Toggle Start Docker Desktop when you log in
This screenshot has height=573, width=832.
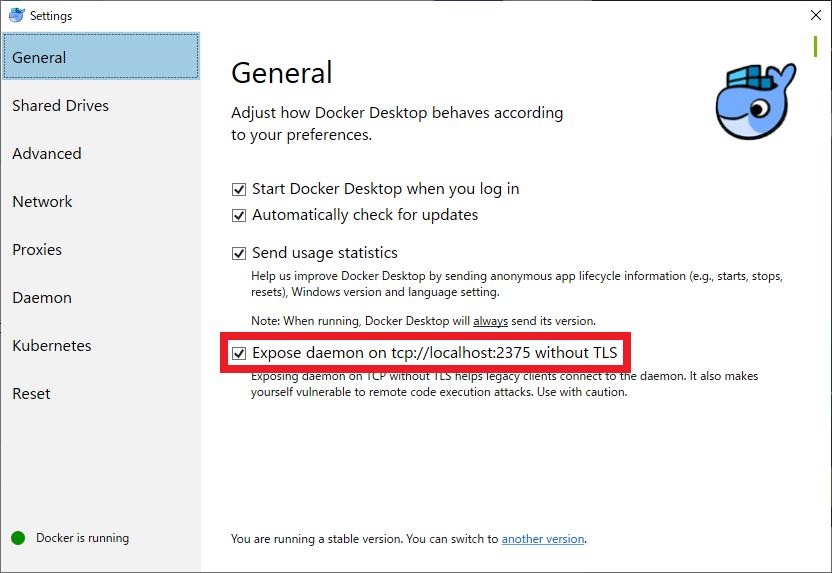(239, 189)
